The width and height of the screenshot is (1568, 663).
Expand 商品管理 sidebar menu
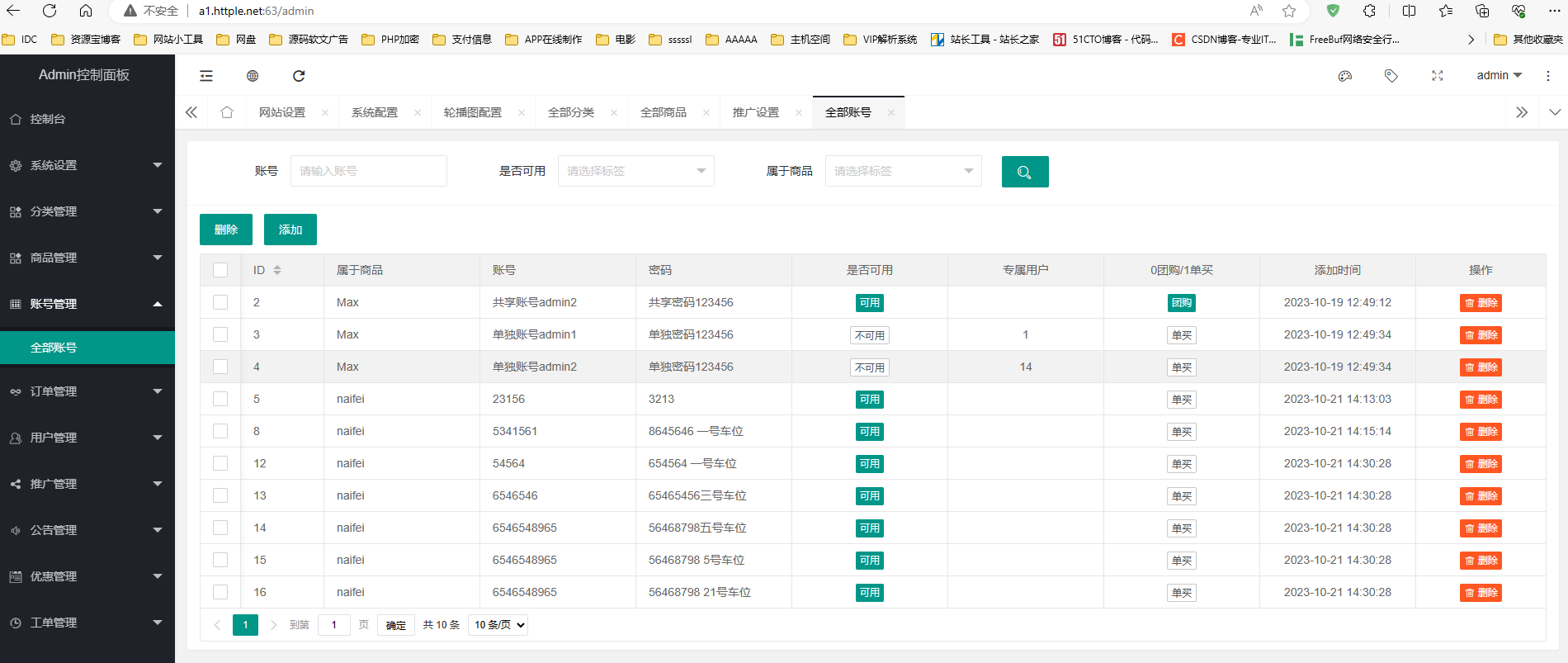click(x=87, y=258)
